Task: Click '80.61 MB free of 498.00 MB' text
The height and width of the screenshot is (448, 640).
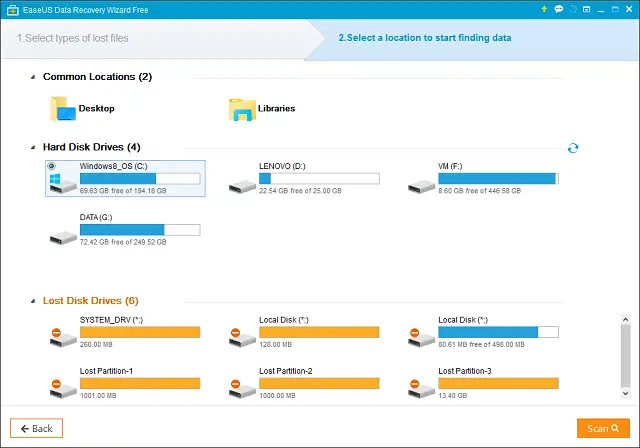Action: click(481, 344)
